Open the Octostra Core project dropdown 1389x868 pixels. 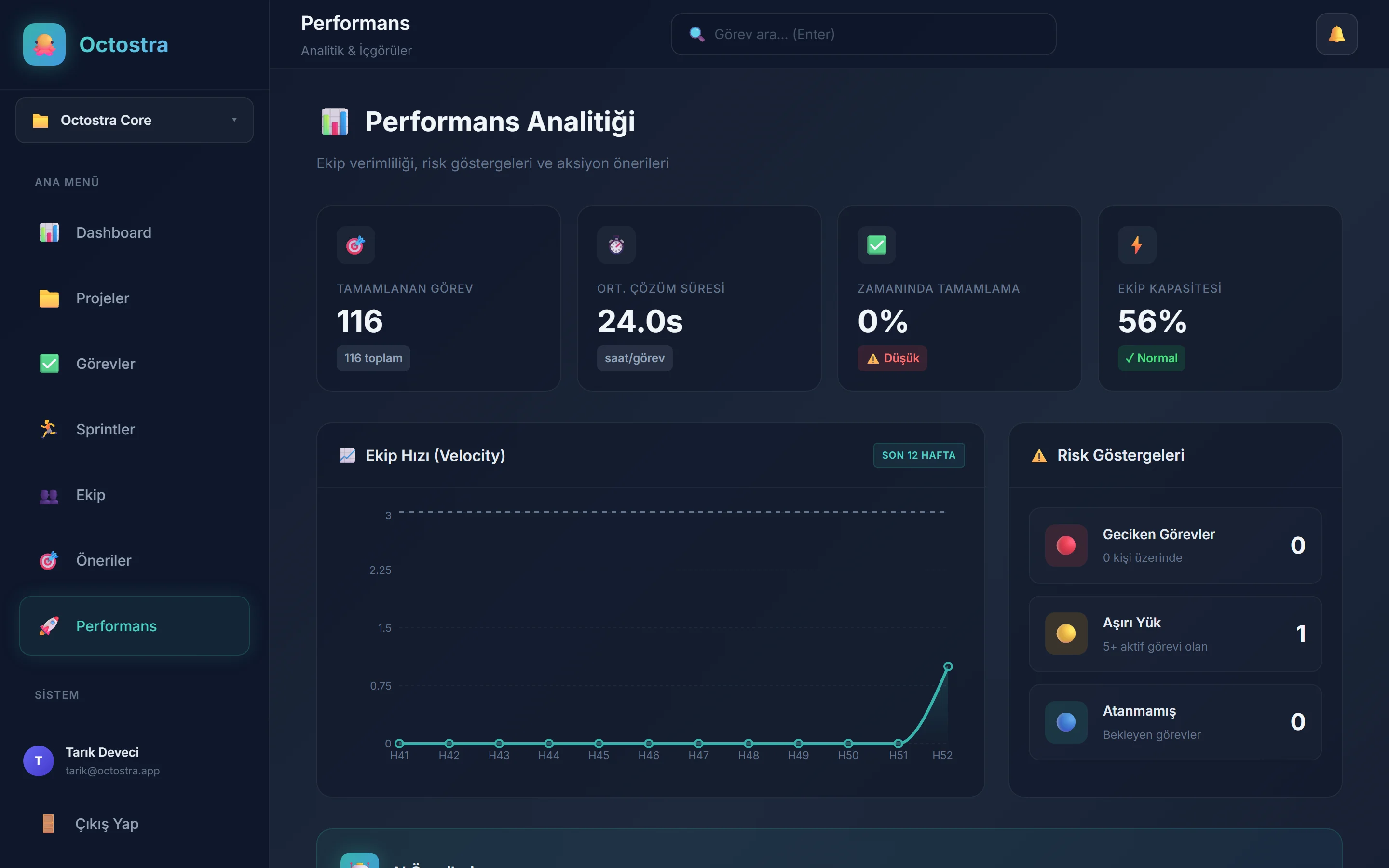(x=134, y=120)
